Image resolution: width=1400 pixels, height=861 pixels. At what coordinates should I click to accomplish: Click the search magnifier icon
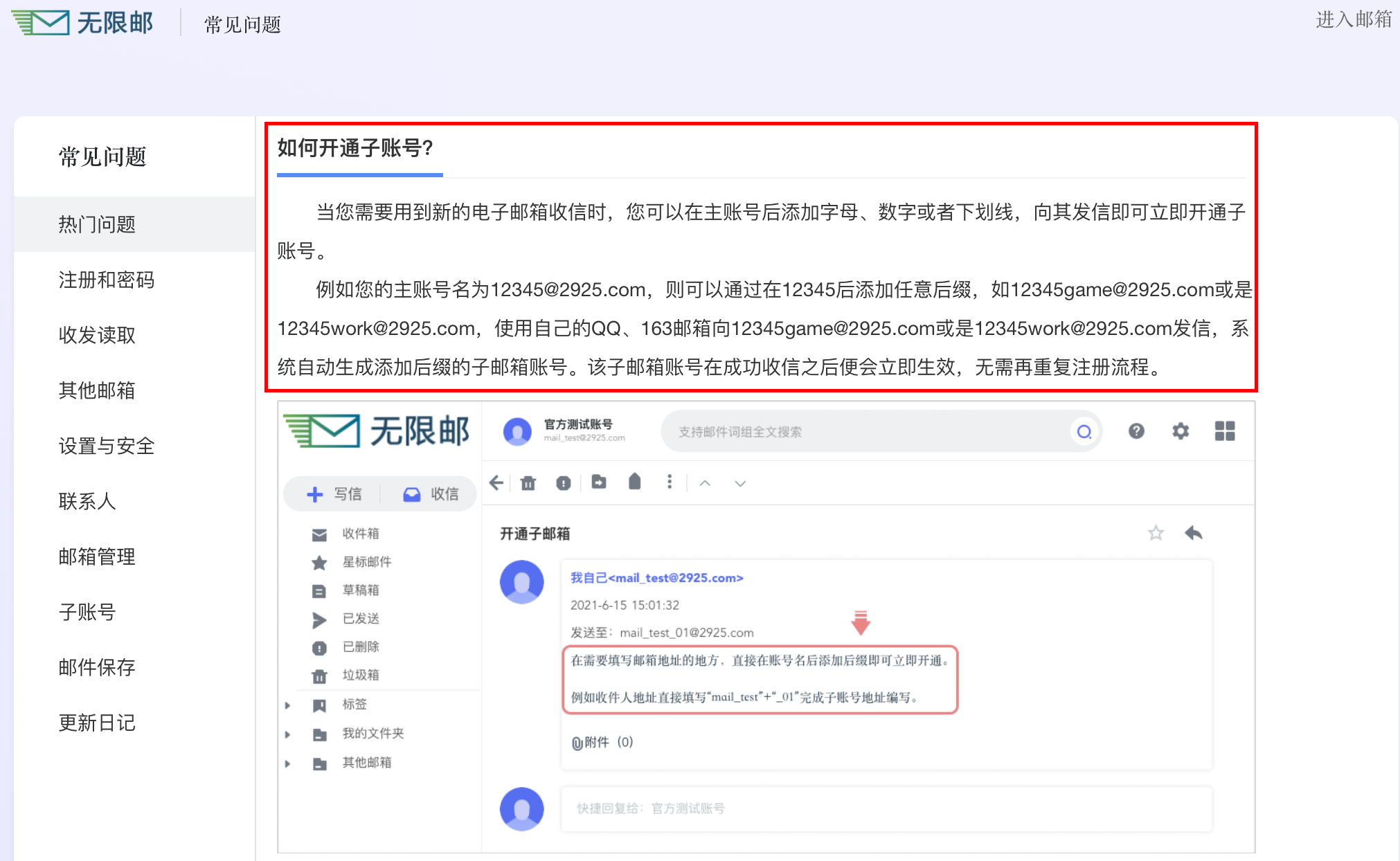click(x=1084, y=432)
